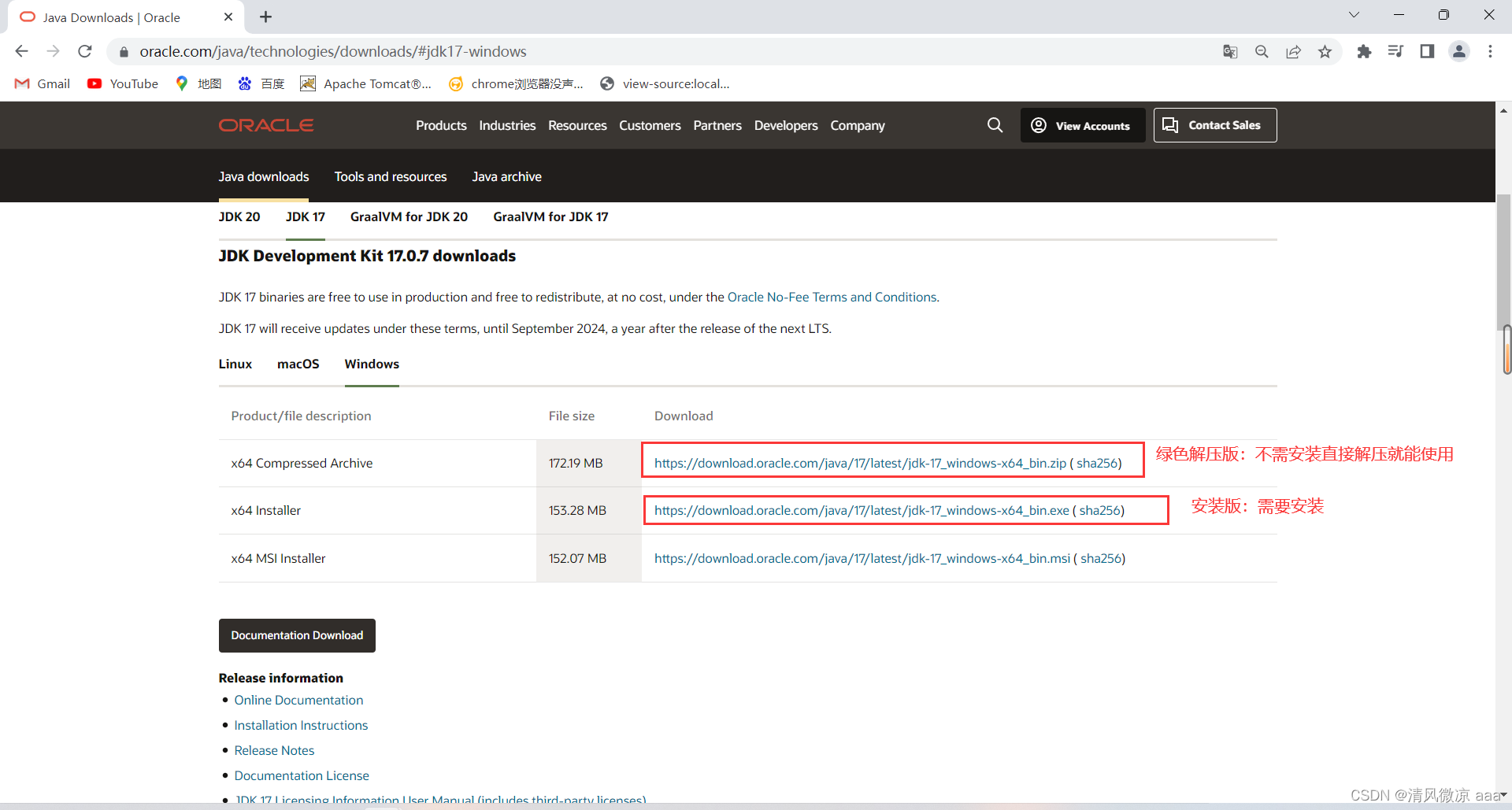Select the Linux platform tab
This screenshot has height=810, width=1512.
pos(235,364)
